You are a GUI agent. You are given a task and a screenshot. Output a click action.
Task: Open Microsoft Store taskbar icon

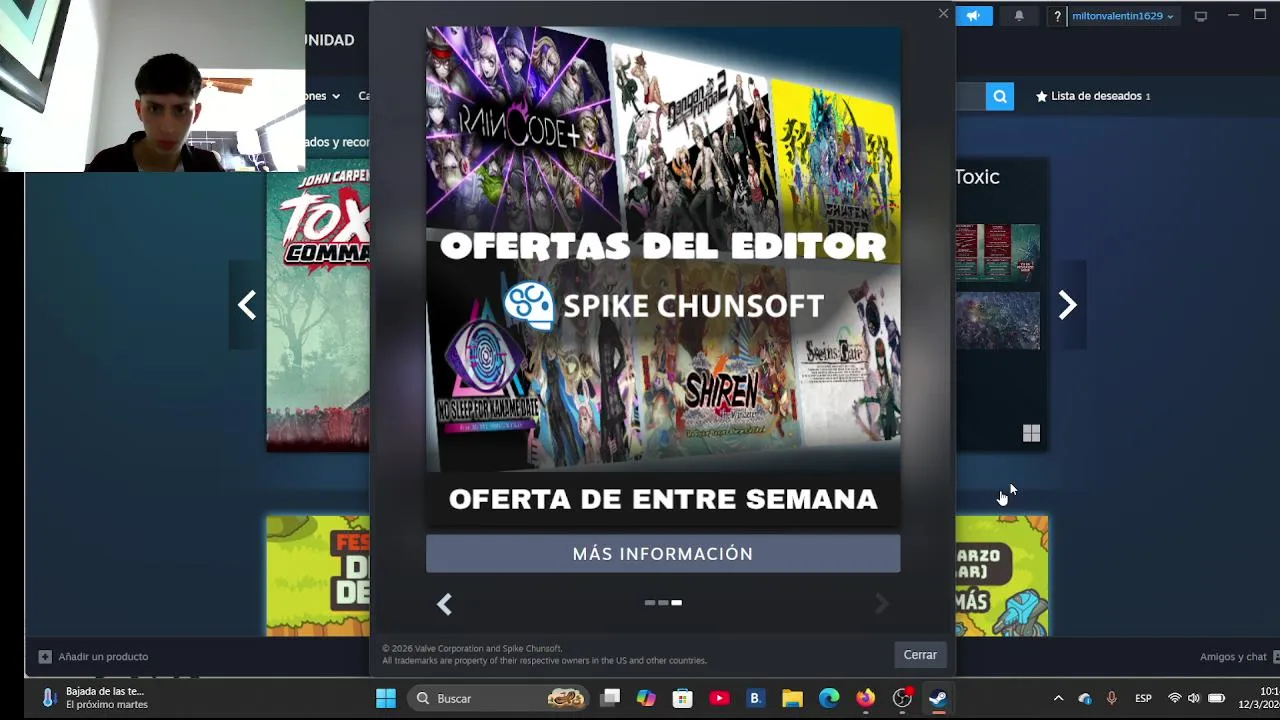click(x=682, y=698)
